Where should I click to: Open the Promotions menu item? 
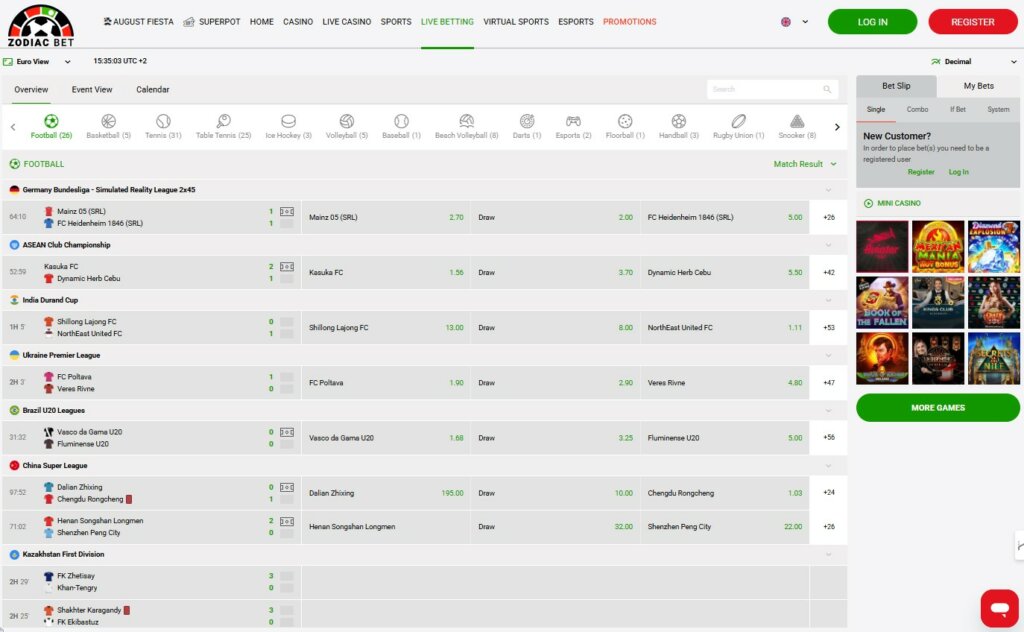pos(630,22)
